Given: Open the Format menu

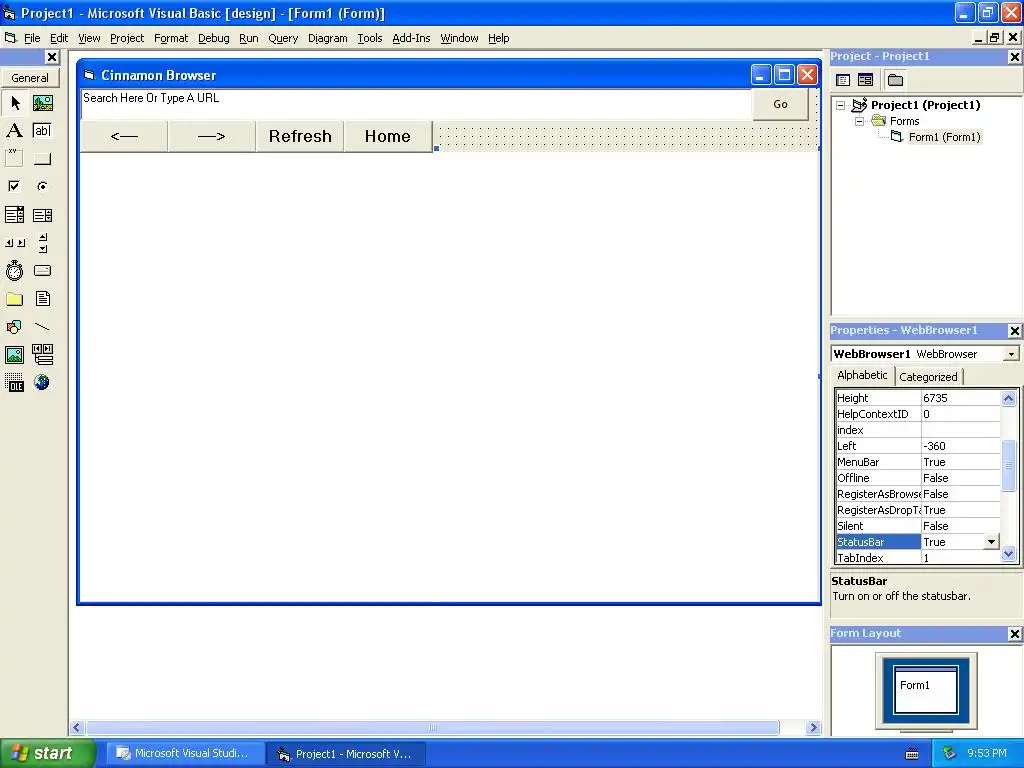Looking at the screenshot, I should coord(171,39).
